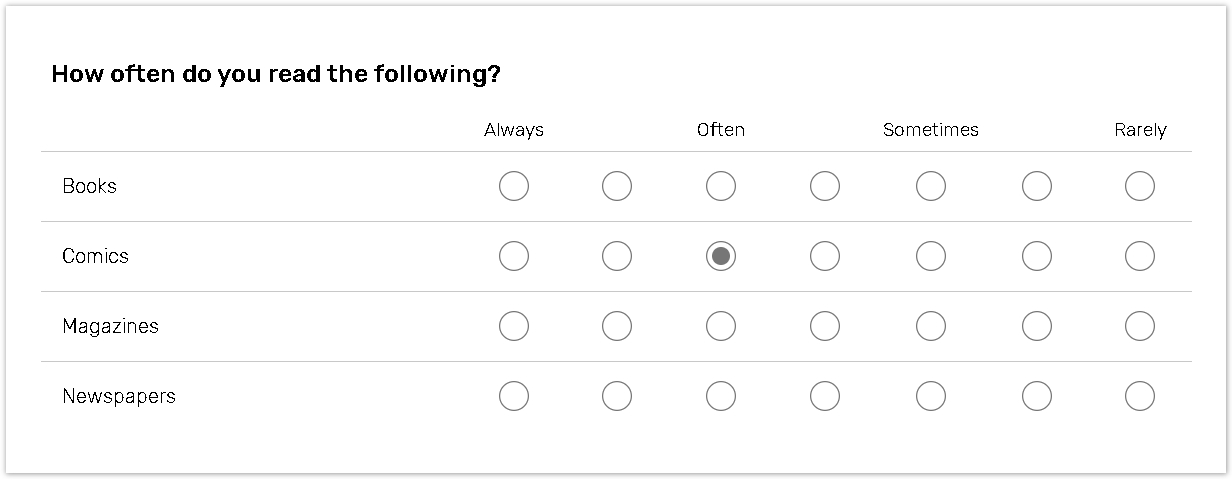The width and height of the screenshot is (1232, 479).
Task: Choose Often for Magazines
Action: 720,326
